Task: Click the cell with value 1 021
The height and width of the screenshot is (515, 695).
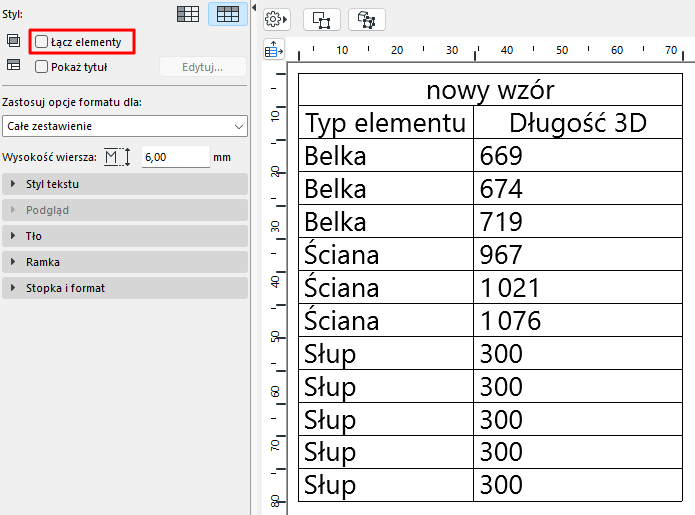Action: pyautogui.click(x=578, y=287)
